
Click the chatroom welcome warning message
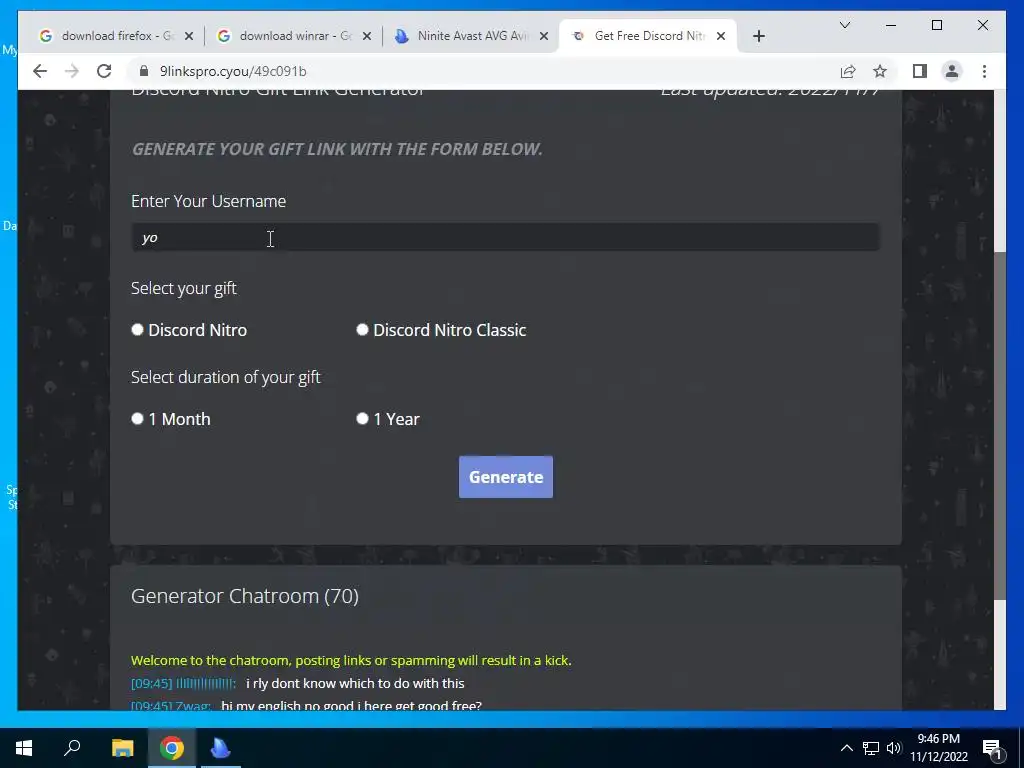pos(351,660)
